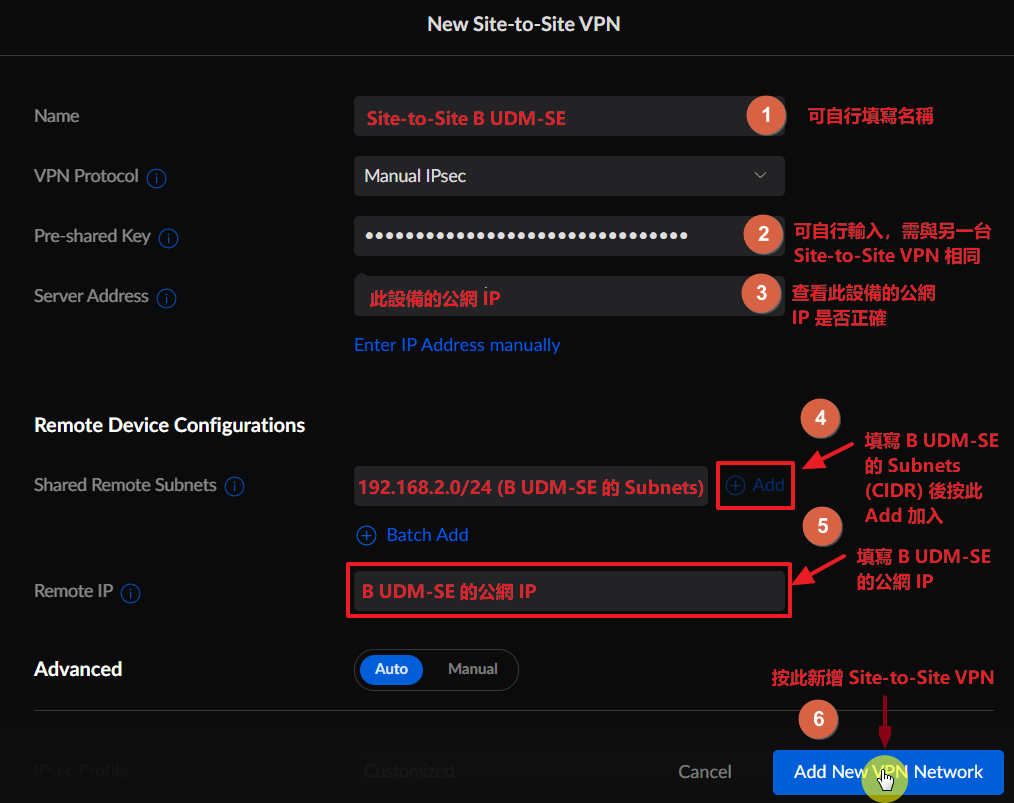
Task: Click the Cancel button
Action: [x=705, y=771]
